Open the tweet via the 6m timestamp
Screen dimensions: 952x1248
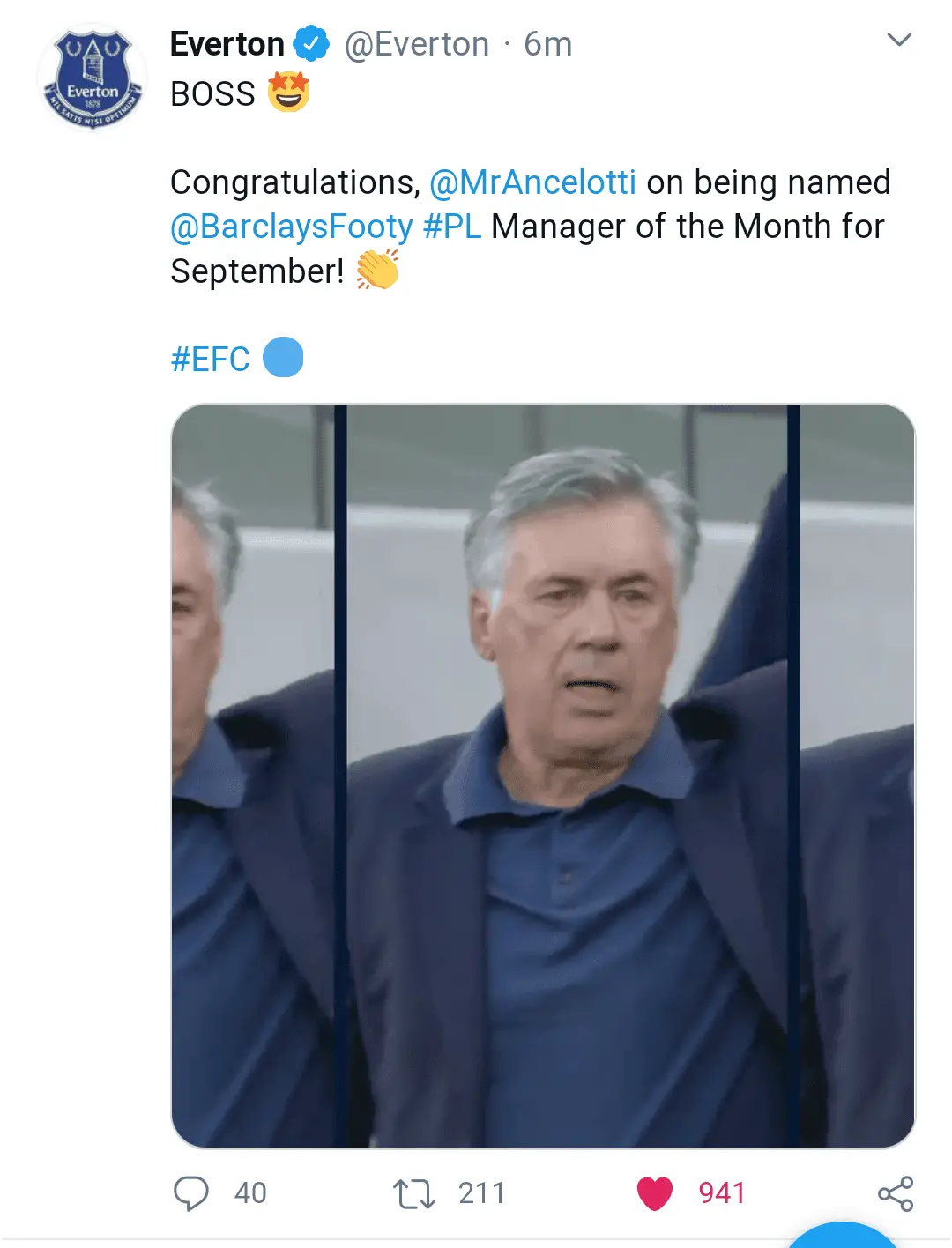(x=547, y=44)
